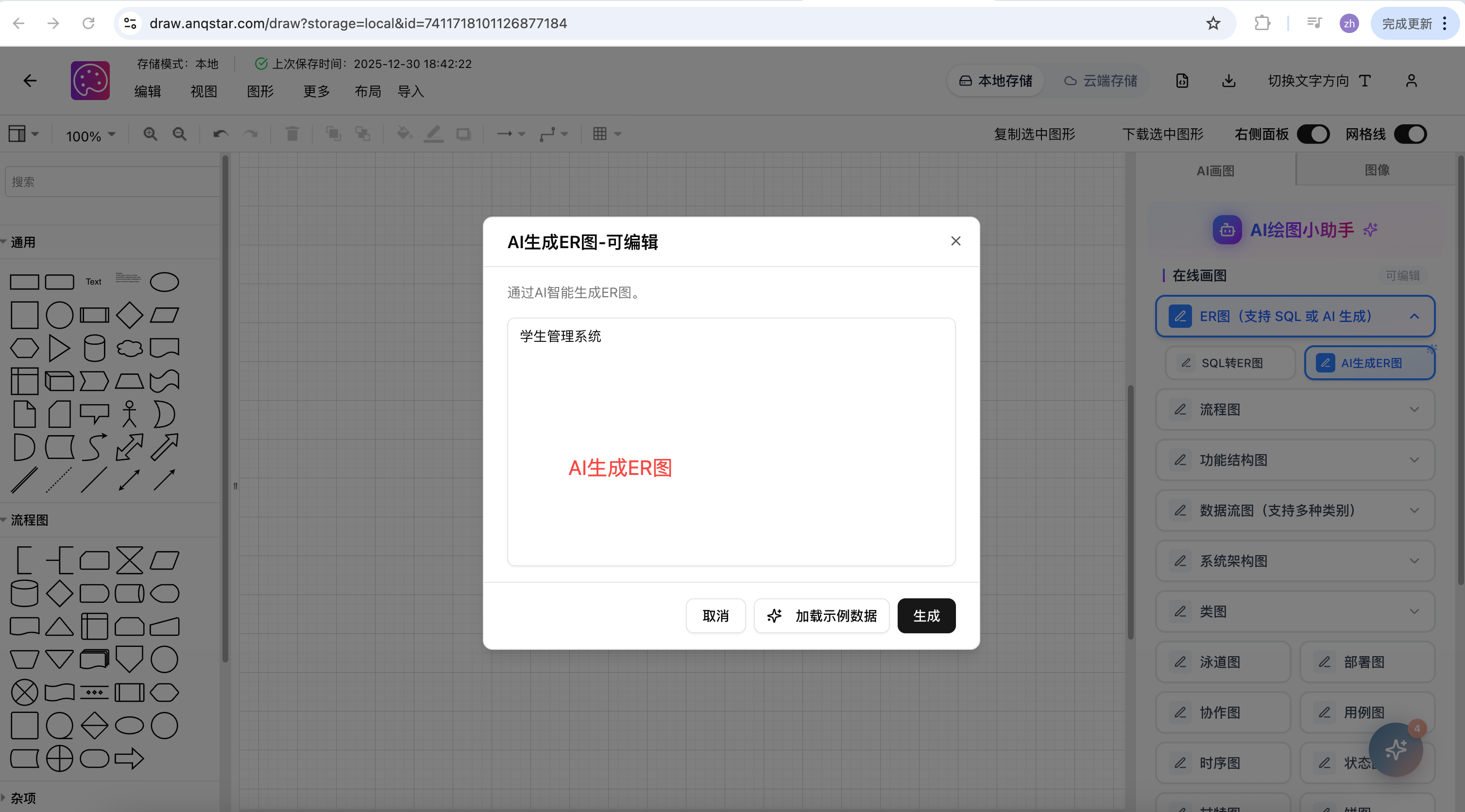This screenshot has height=812, width=1465.
Task: Switch to 云端存储 storage mode
Action: coord(1101,81)
